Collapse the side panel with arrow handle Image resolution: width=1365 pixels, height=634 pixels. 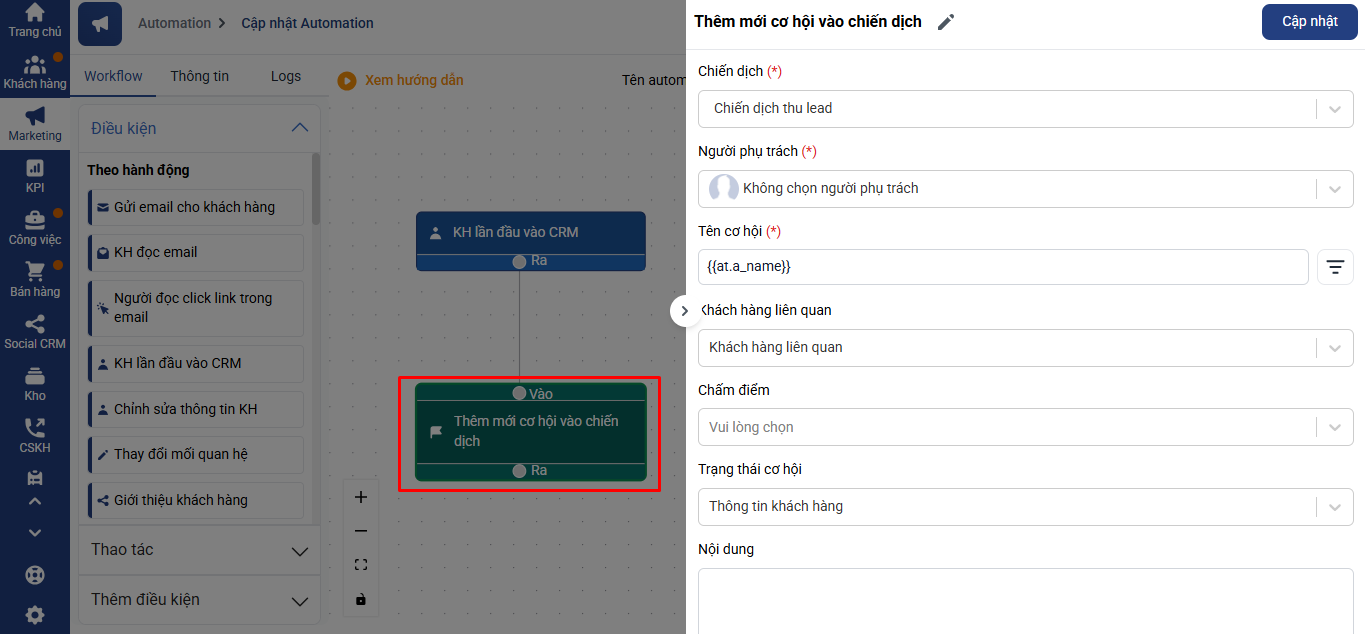tap(684, 311)
